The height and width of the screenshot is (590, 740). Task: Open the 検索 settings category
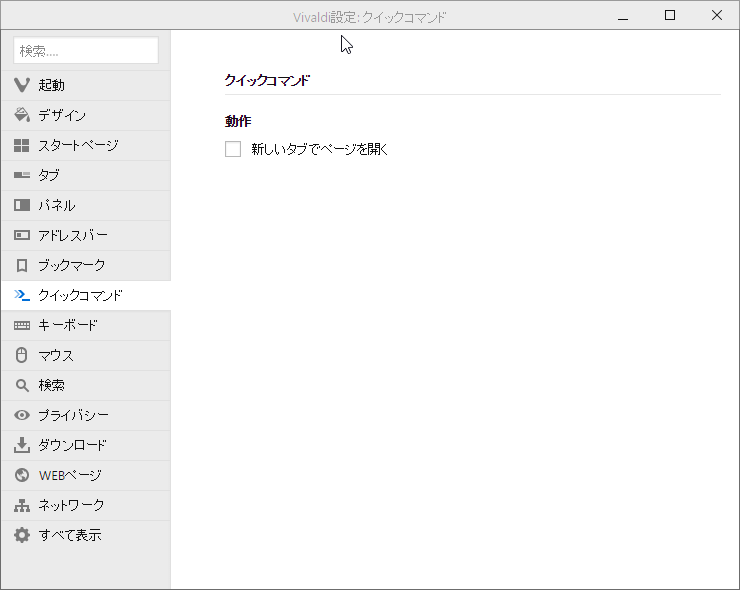pyautogui.click(x=86, y=385)
